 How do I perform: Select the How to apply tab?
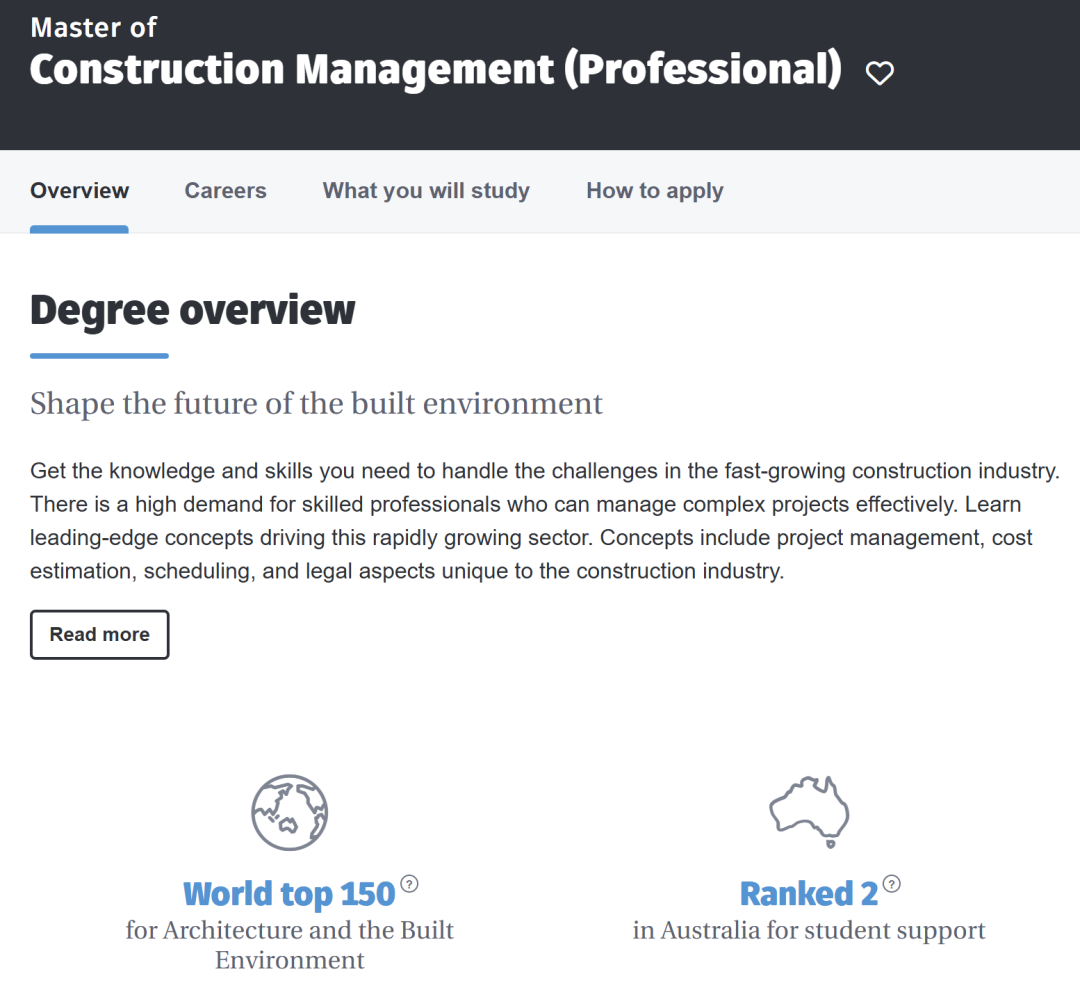click(655, 191)
